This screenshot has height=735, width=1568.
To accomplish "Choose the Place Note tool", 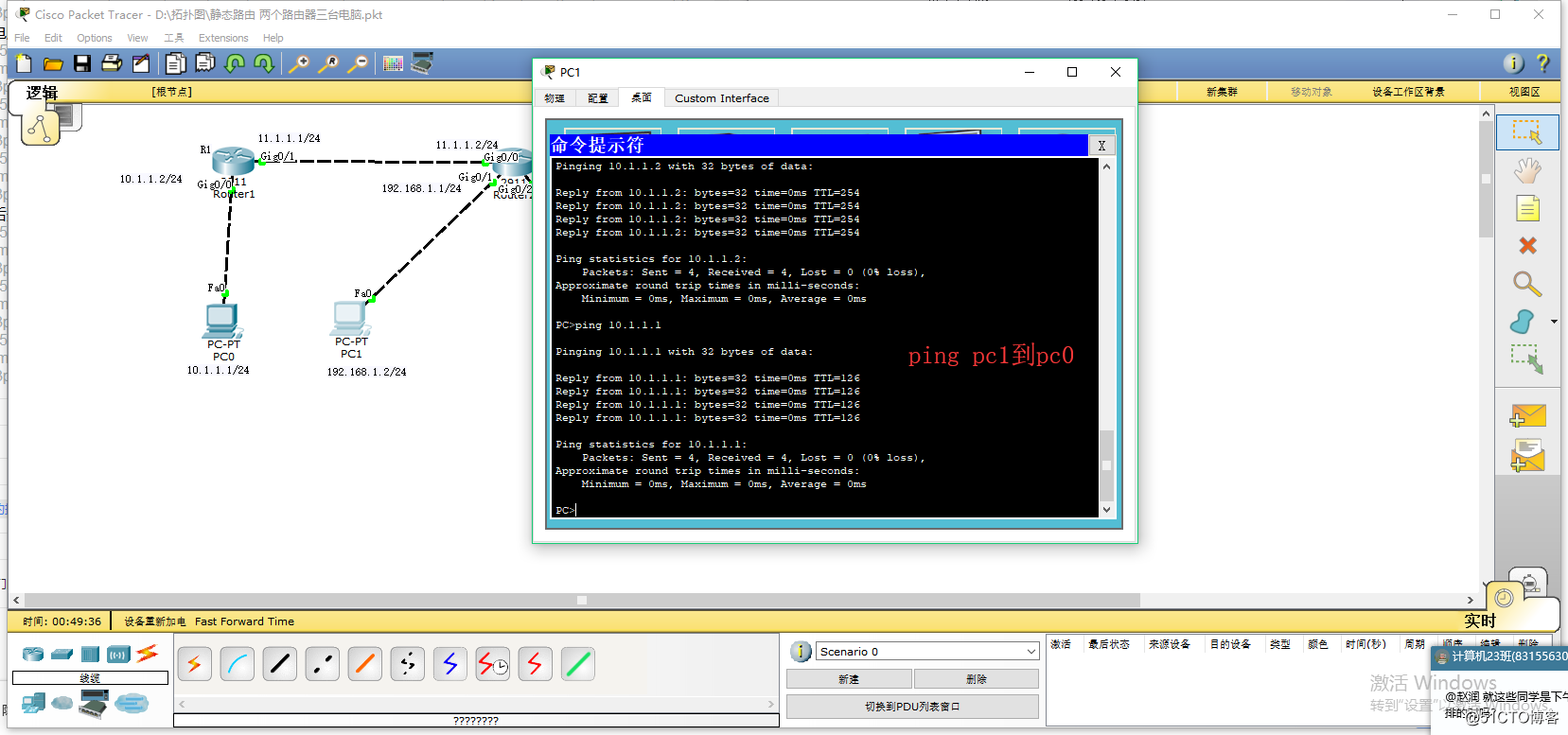I will click(1527, 208).
